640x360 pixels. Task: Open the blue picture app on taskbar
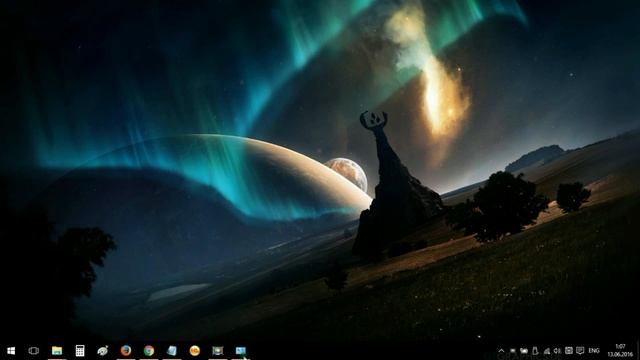241,351
